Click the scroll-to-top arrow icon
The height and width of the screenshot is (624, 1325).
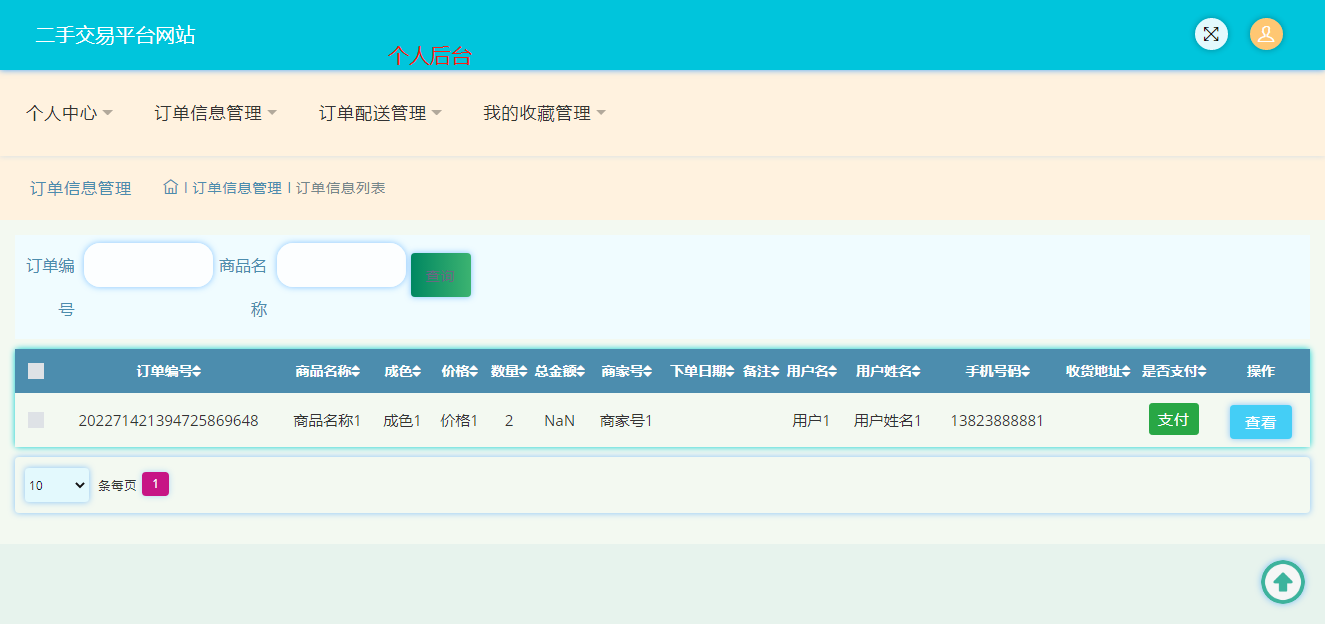[1282, 581]
